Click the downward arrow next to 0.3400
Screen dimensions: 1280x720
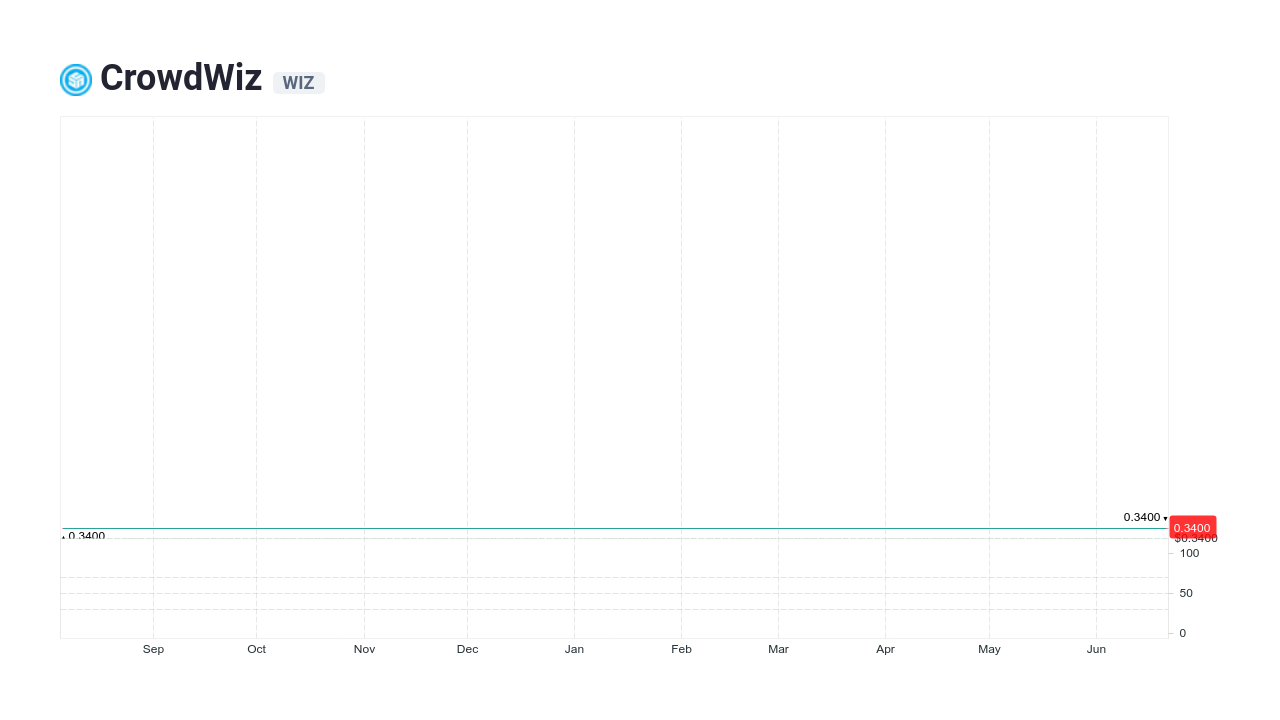1165,518
